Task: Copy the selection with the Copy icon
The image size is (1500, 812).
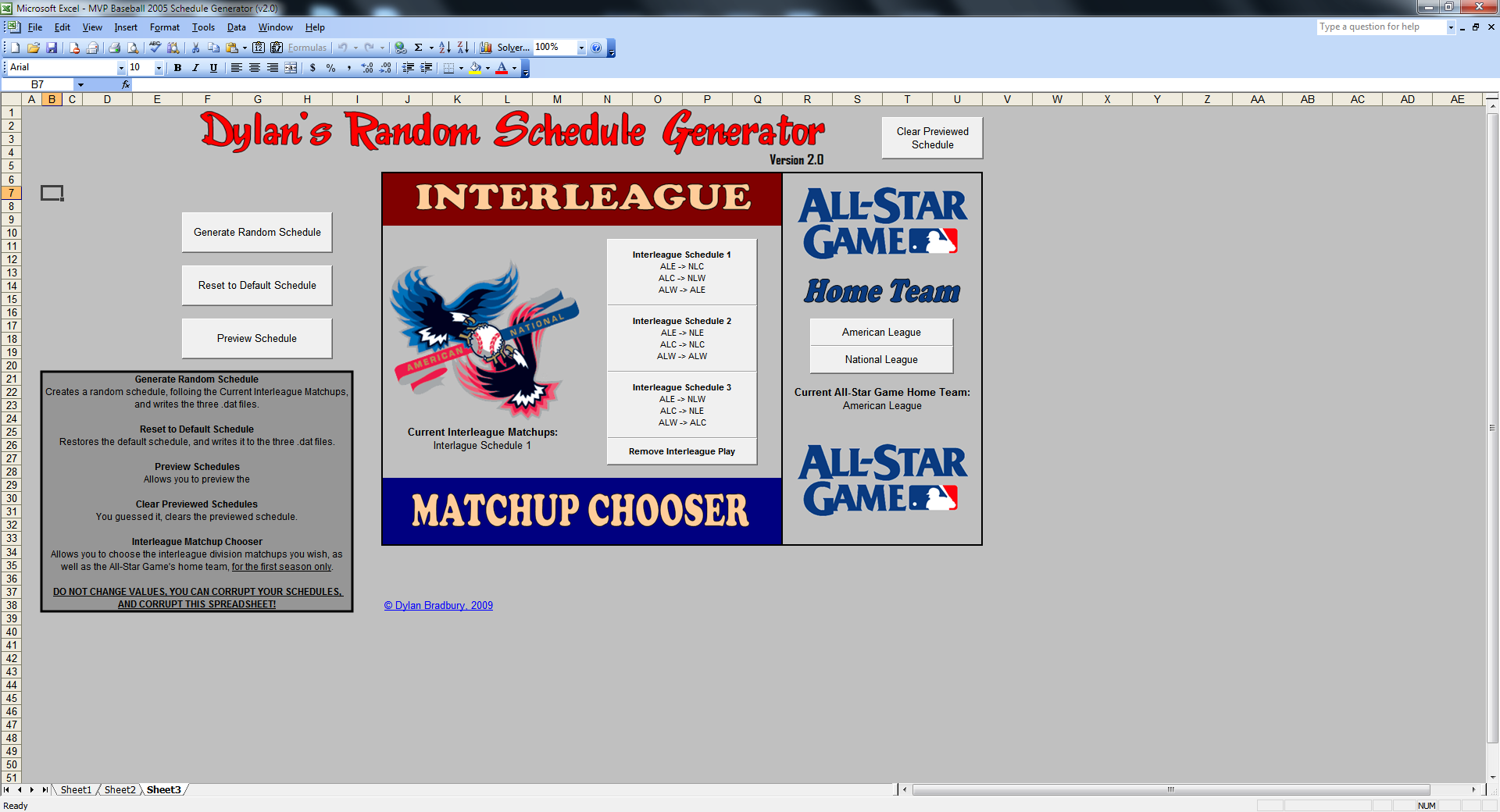Action: [213, 48]
